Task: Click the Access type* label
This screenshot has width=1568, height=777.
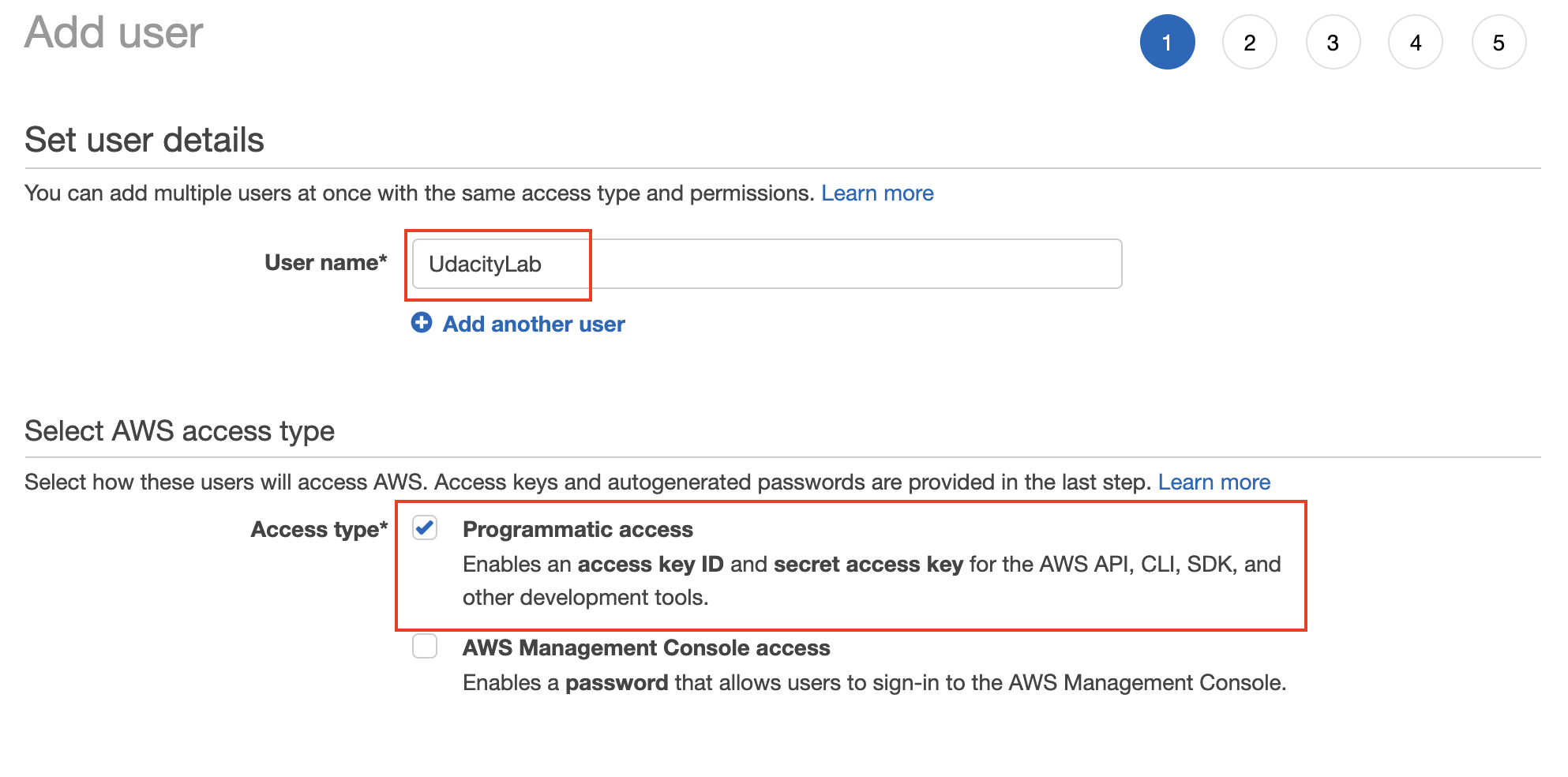Action: coord(319,529)
